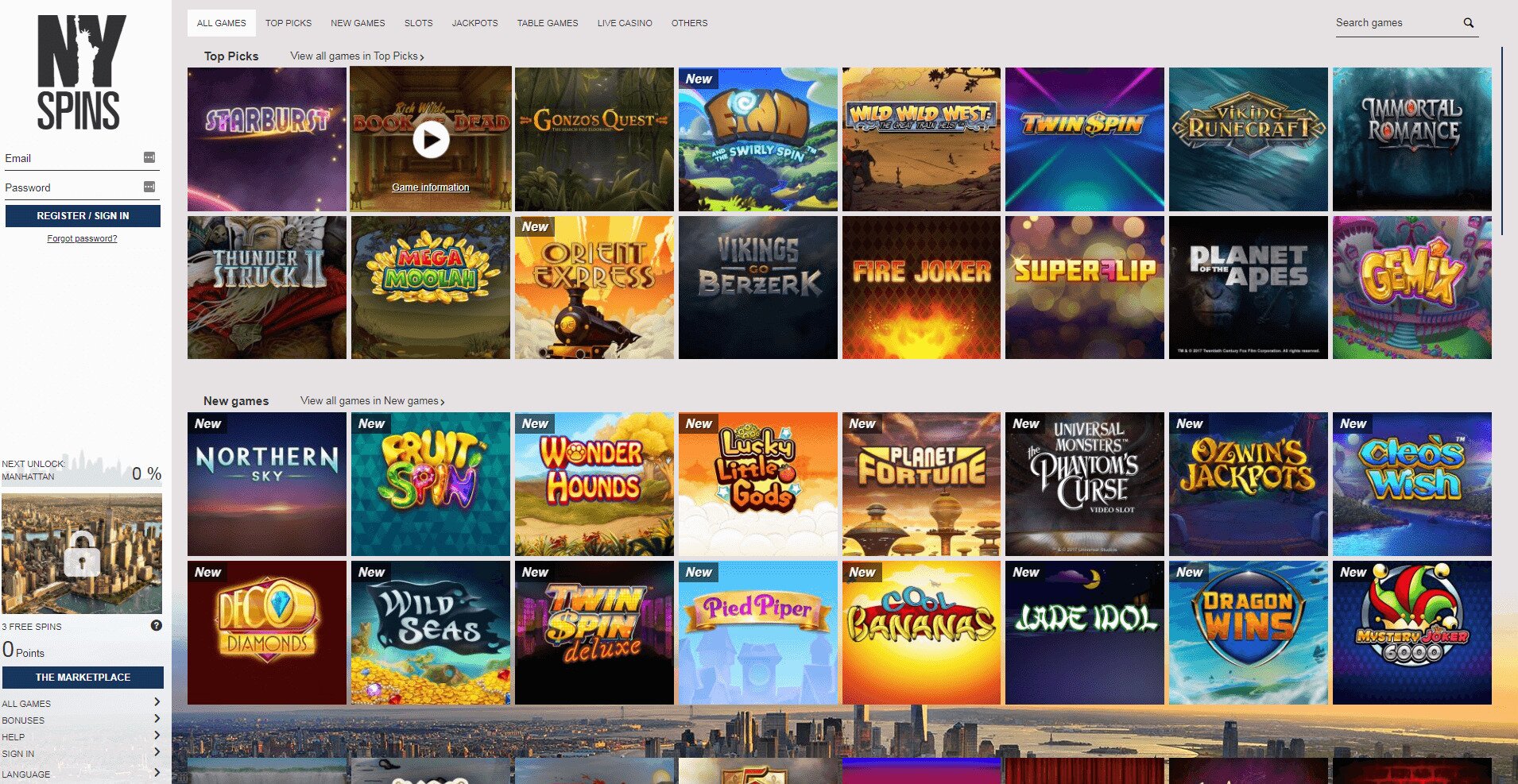
Task: Switch to the JACKPOTS tab
Action: point(474,23)
